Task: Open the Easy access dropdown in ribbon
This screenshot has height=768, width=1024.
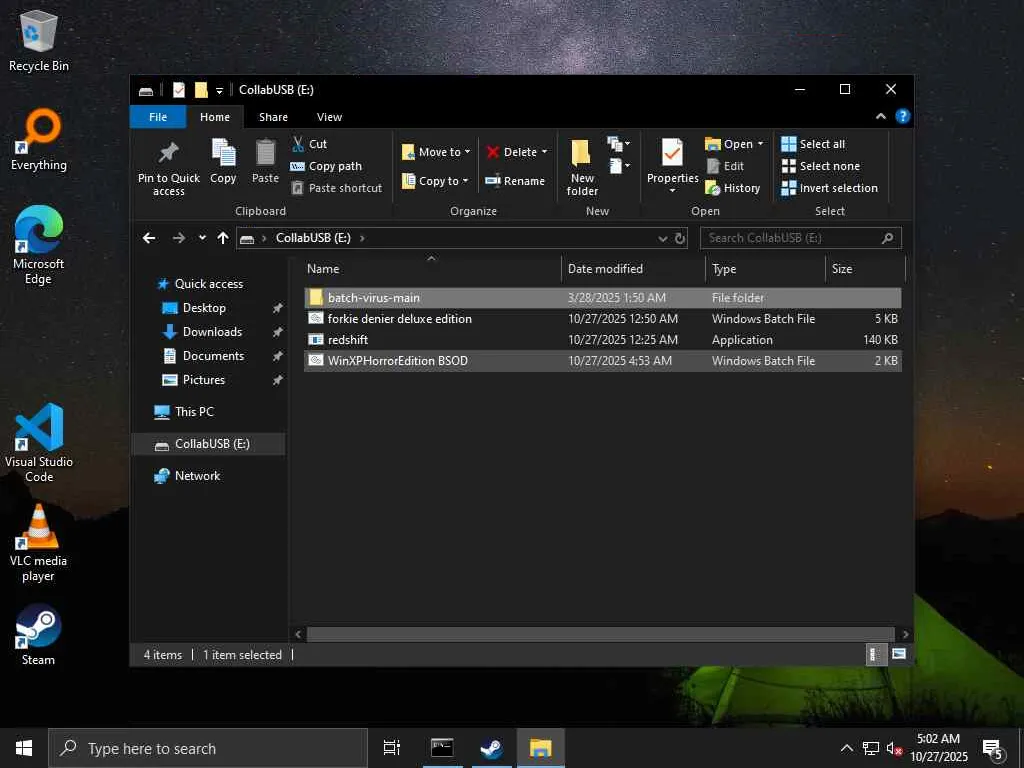Action: tap(619, 166)
